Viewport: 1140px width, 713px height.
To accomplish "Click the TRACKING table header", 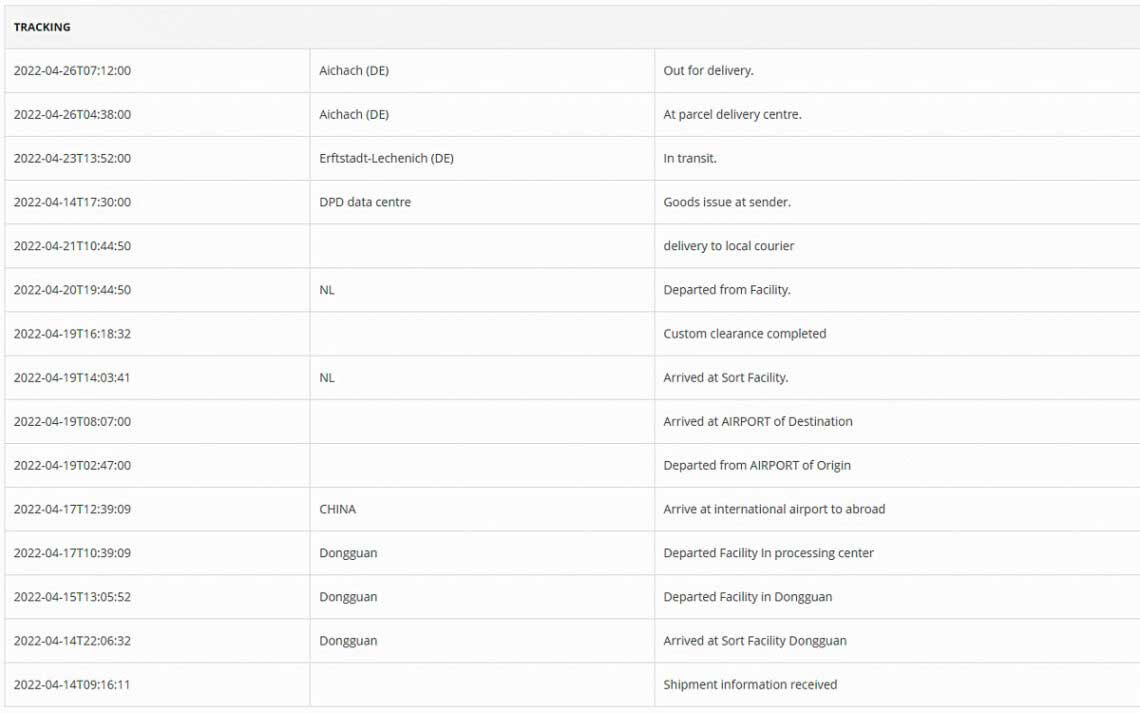I will pos(42,27).
